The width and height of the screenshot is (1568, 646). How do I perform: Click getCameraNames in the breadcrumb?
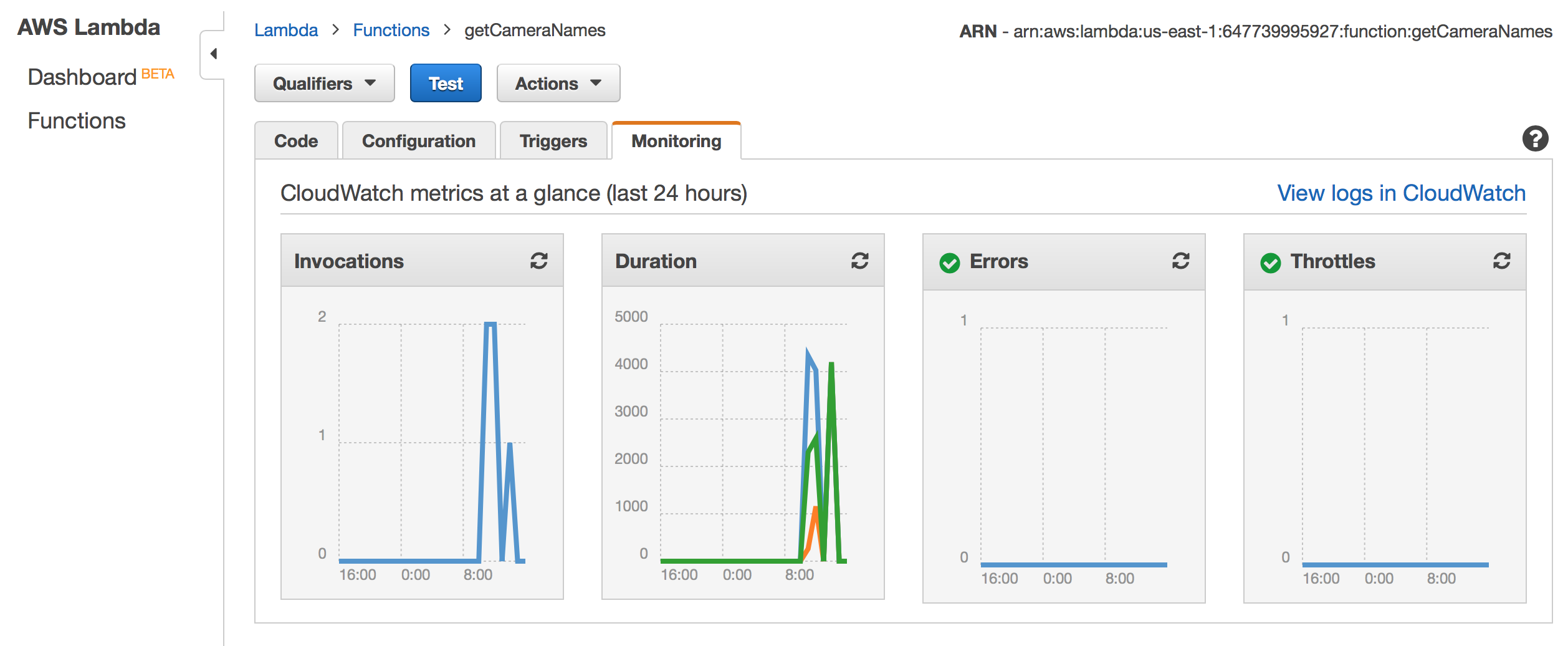pyautogui.click(x=535, y=30)
